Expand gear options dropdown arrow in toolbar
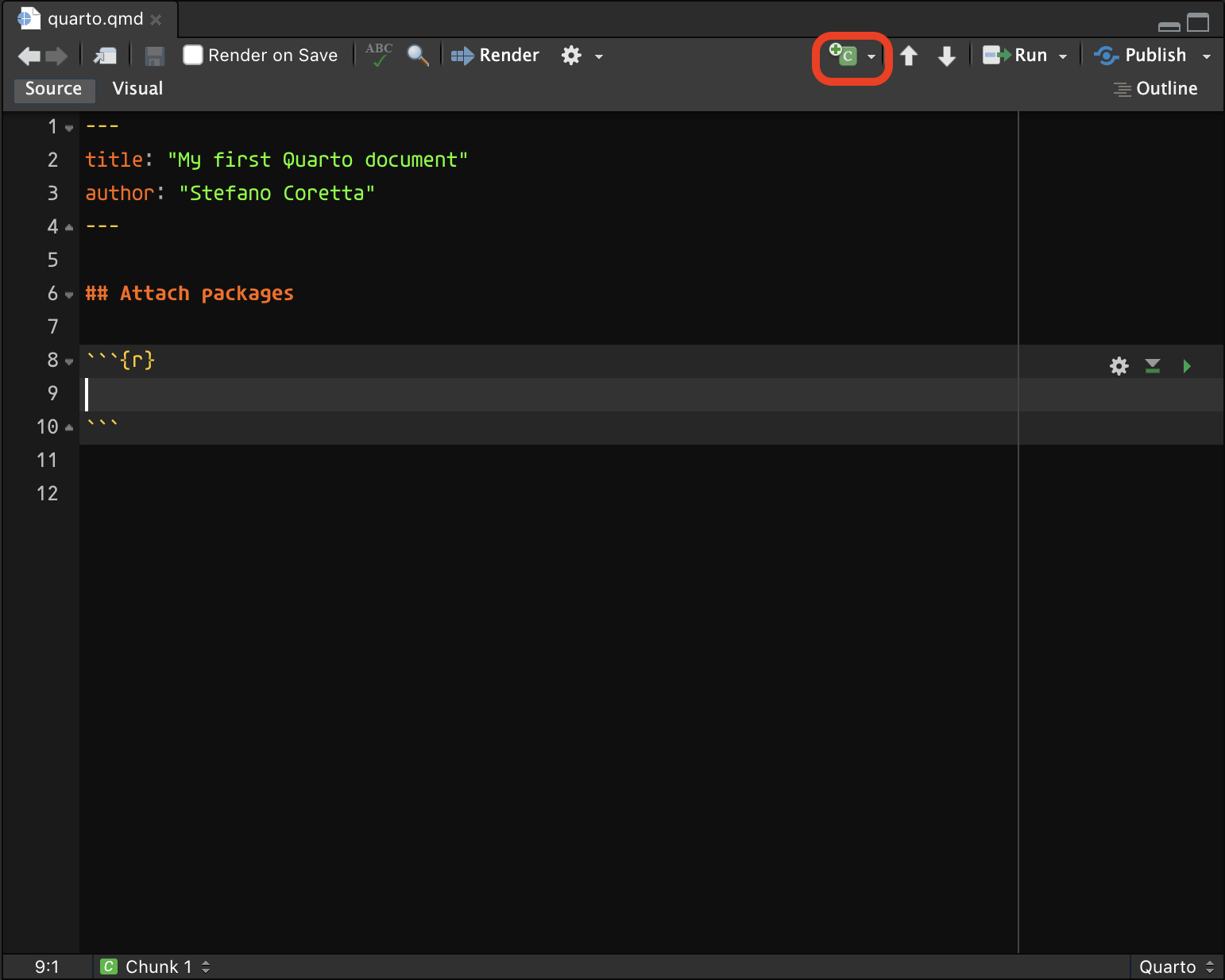 pos(599,56)
